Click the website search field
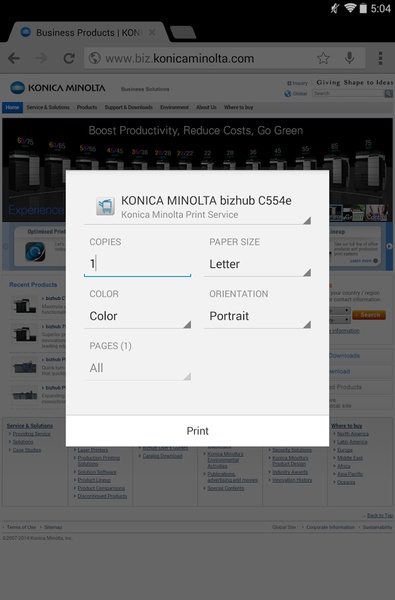395x600 pixels. coord(348,93)
